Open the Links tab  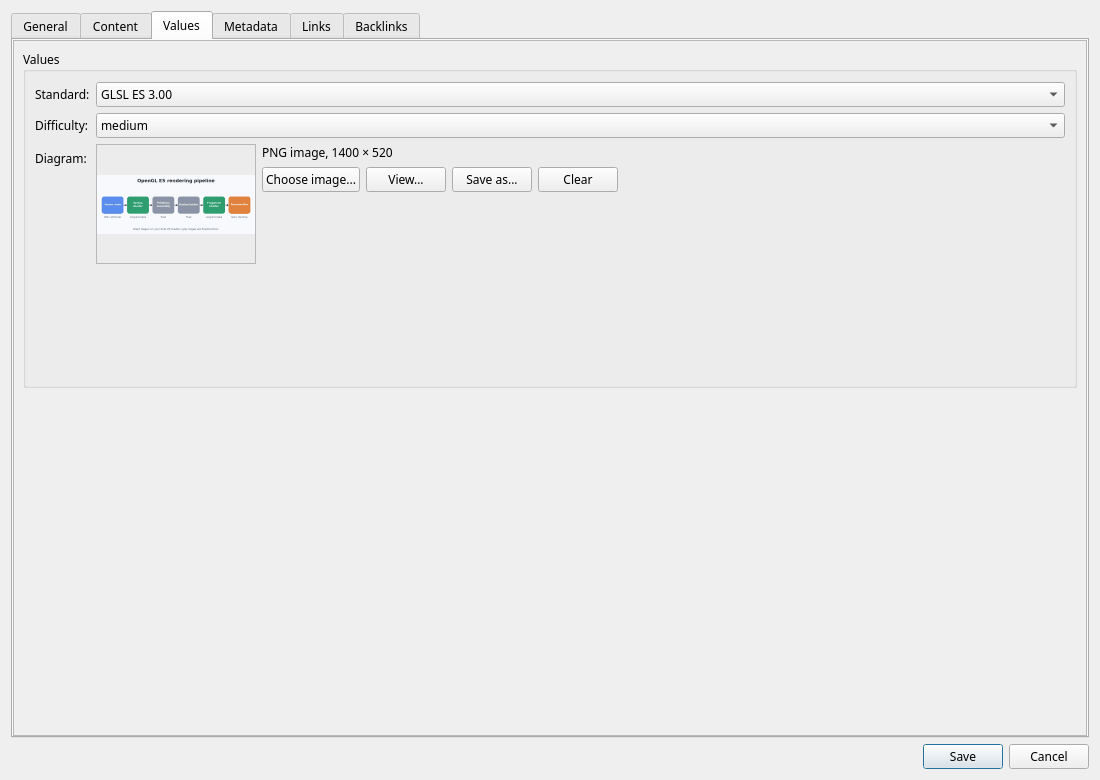coord(316,27)
